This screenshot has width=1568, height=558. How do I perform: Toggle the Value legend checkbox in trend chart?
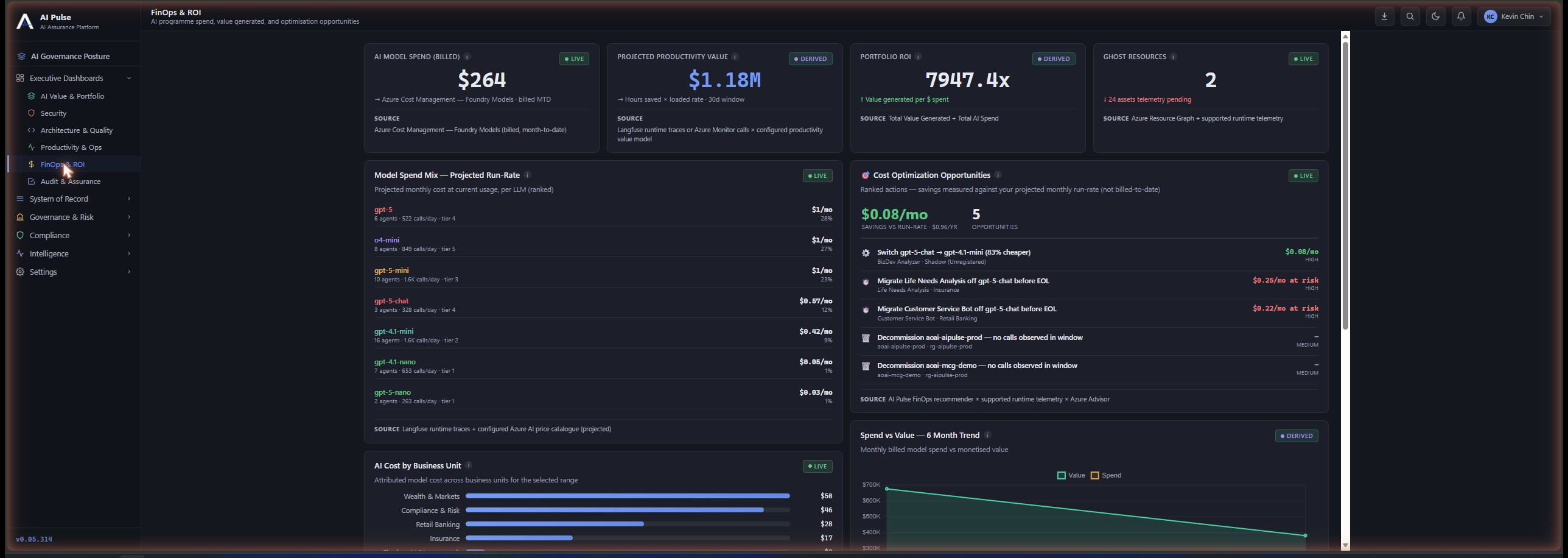[x=1062, y=475]
